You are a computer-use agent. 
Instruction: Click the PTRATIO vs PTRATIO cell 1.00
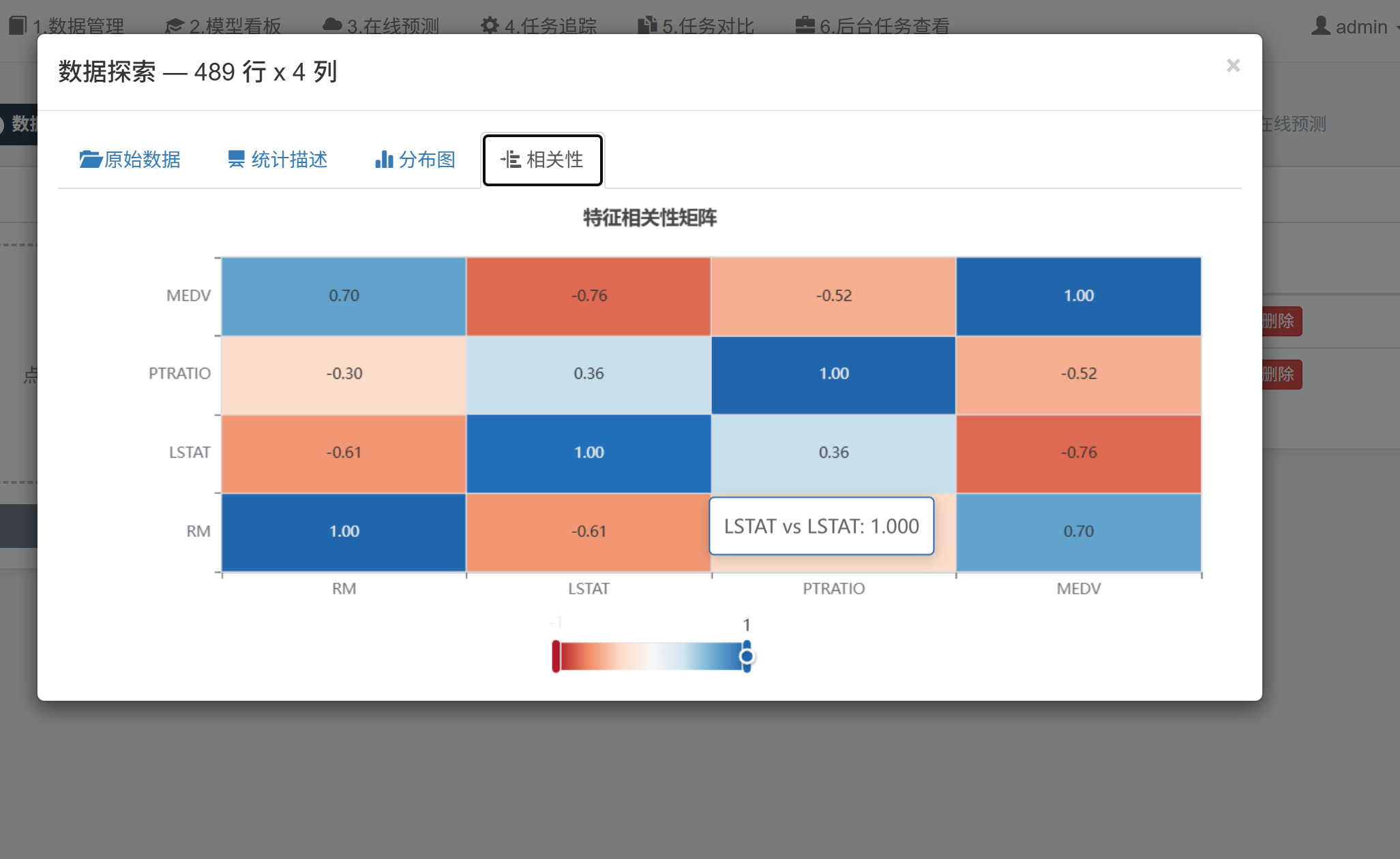pyautogui.click(x=833, y=375)
